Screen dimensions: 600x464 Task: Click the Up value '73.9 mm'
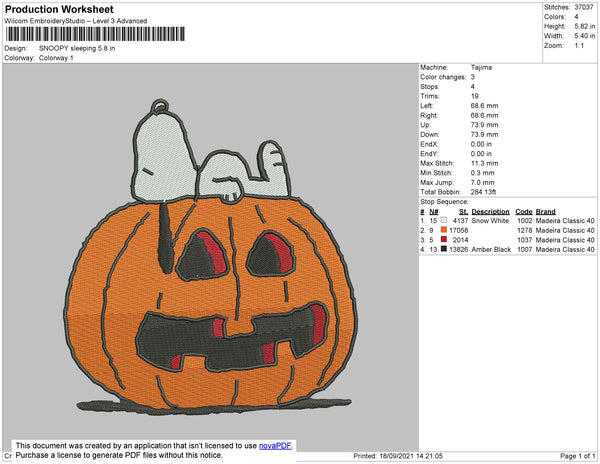[x=484, y=125]
